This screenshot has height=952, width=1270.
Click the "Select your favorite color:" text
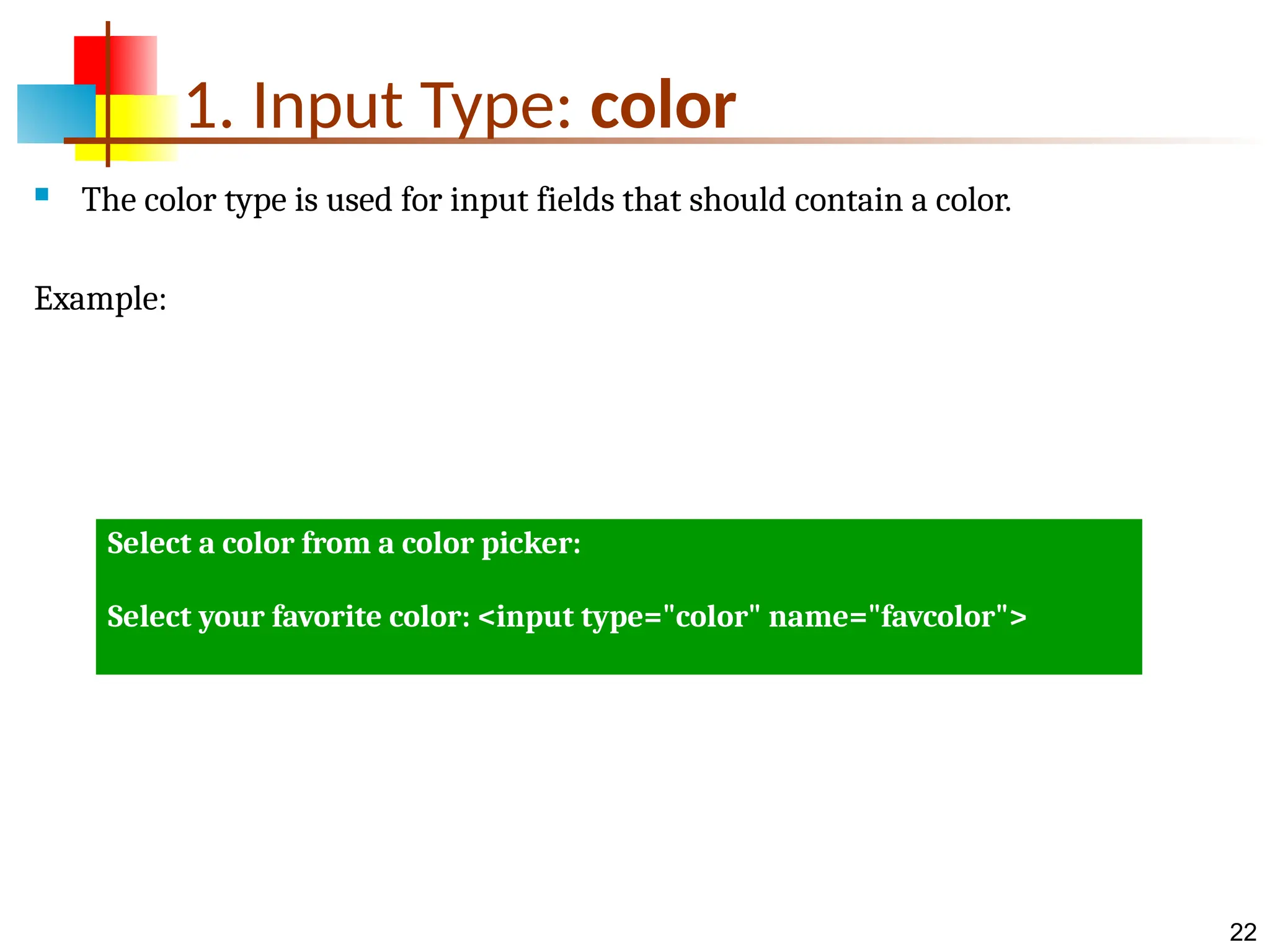click(x=289, y=617)
